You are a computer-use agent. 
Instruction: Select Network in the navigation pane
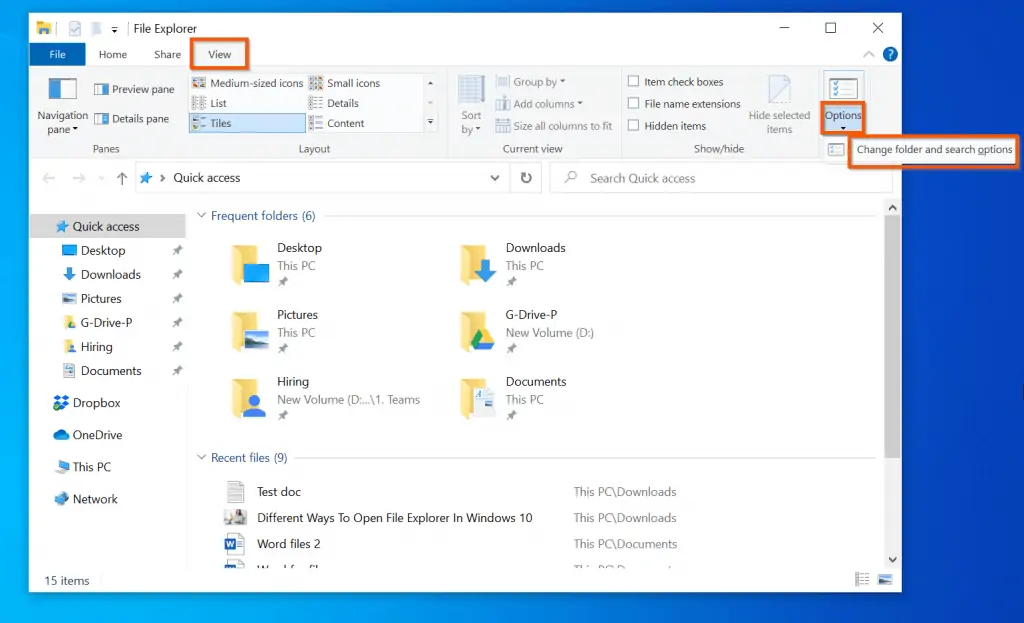(x=86, y=499)
